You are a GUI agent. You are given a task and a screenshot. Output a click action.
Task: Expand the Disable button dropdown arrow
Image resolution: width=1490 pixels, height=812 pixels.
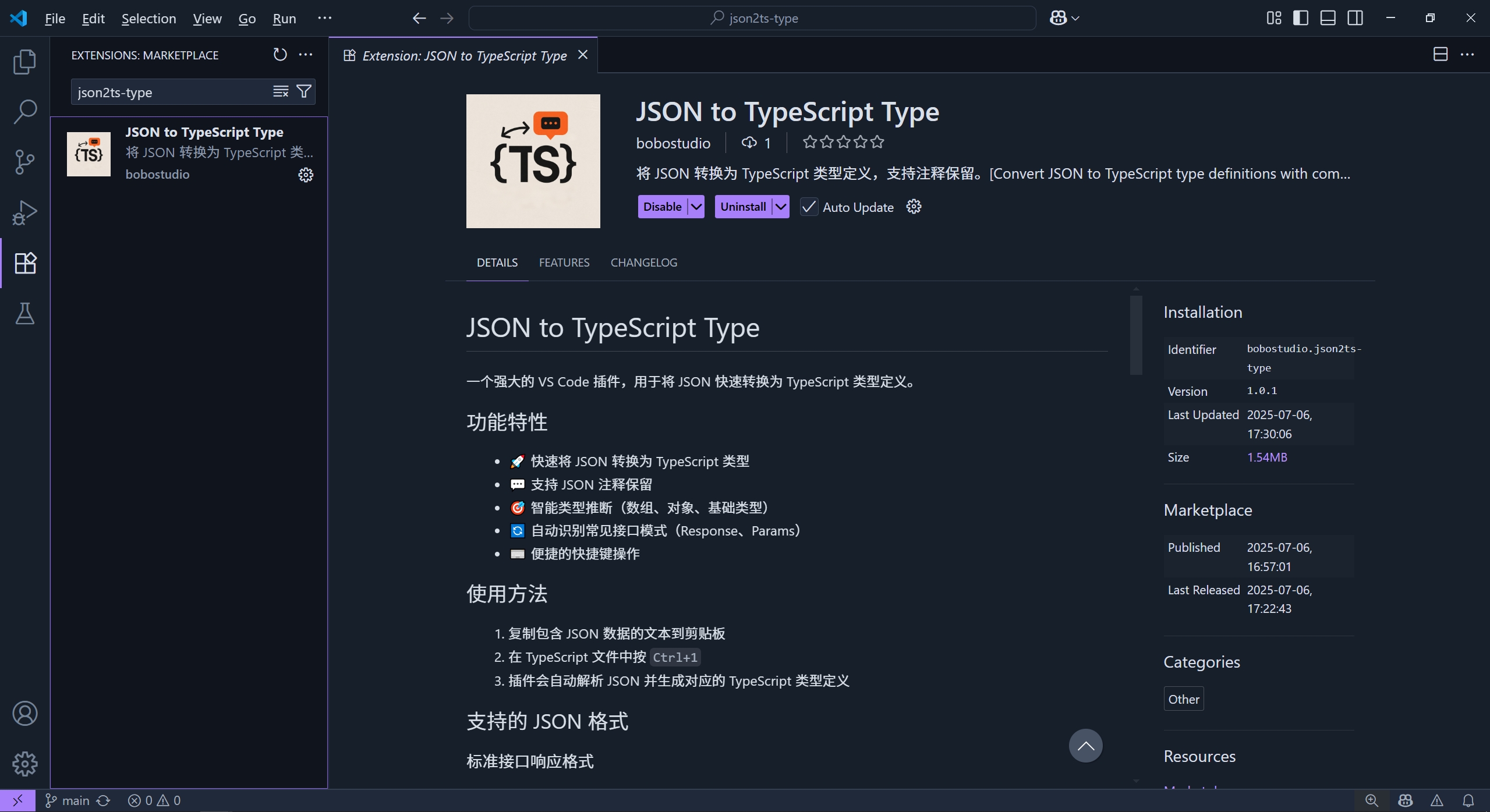(x=696, y=207)
